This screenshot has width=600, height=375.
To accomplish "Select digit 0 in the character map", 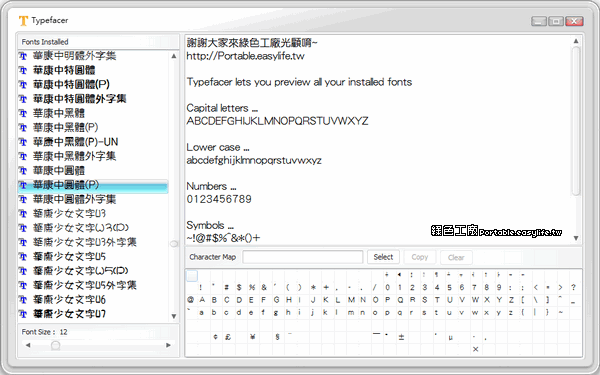I will 388,287.
